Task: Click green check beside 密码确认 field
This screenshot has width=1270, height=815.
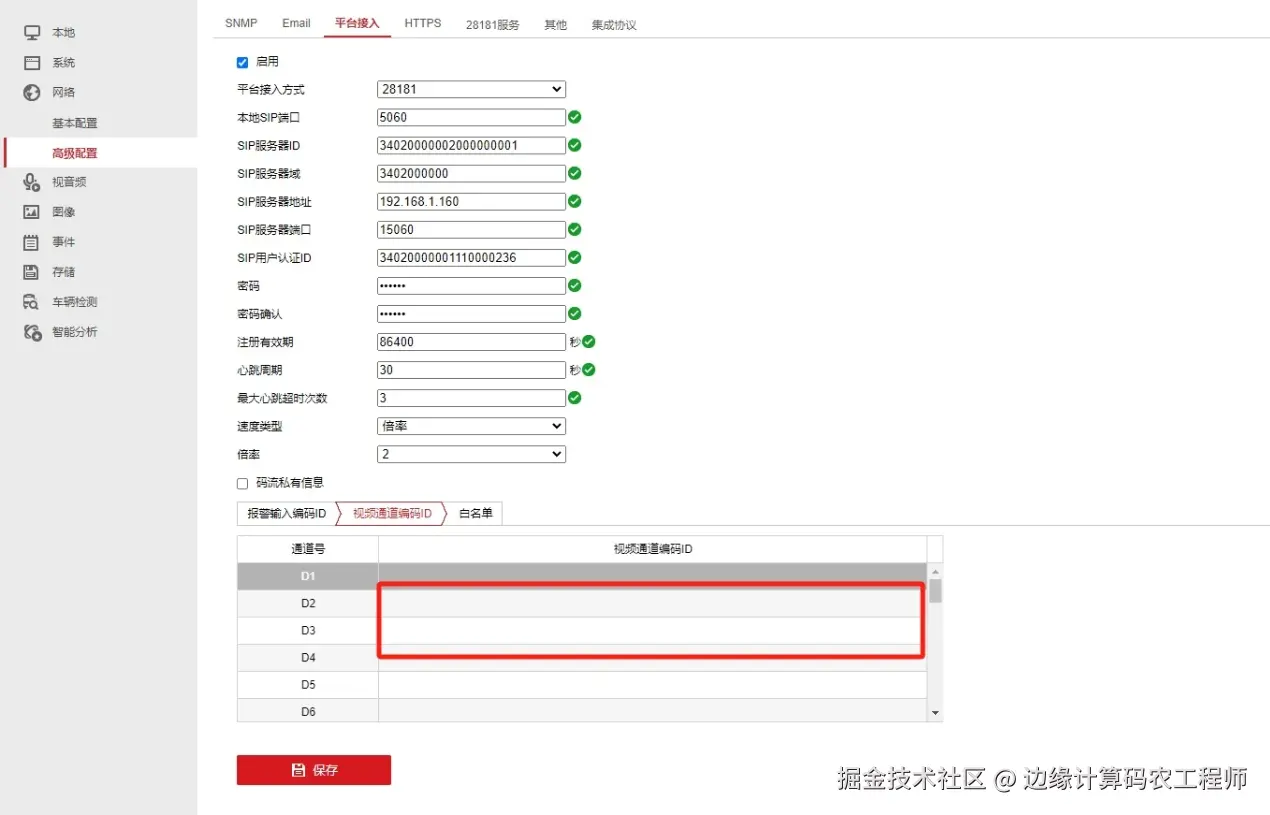Action: coord(575,314)
